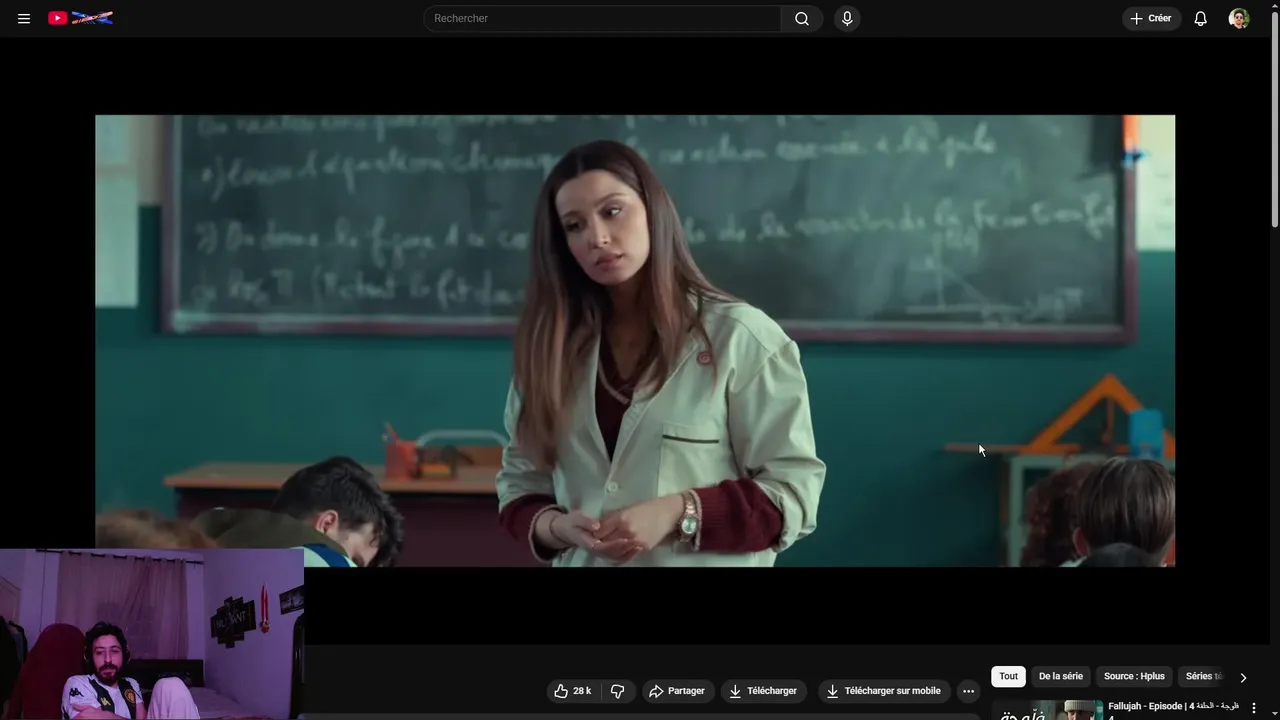The height and width of the screenshot is (720, 1280).
Task: Open the more actions ellipsis button
Action: click(968, 691)
